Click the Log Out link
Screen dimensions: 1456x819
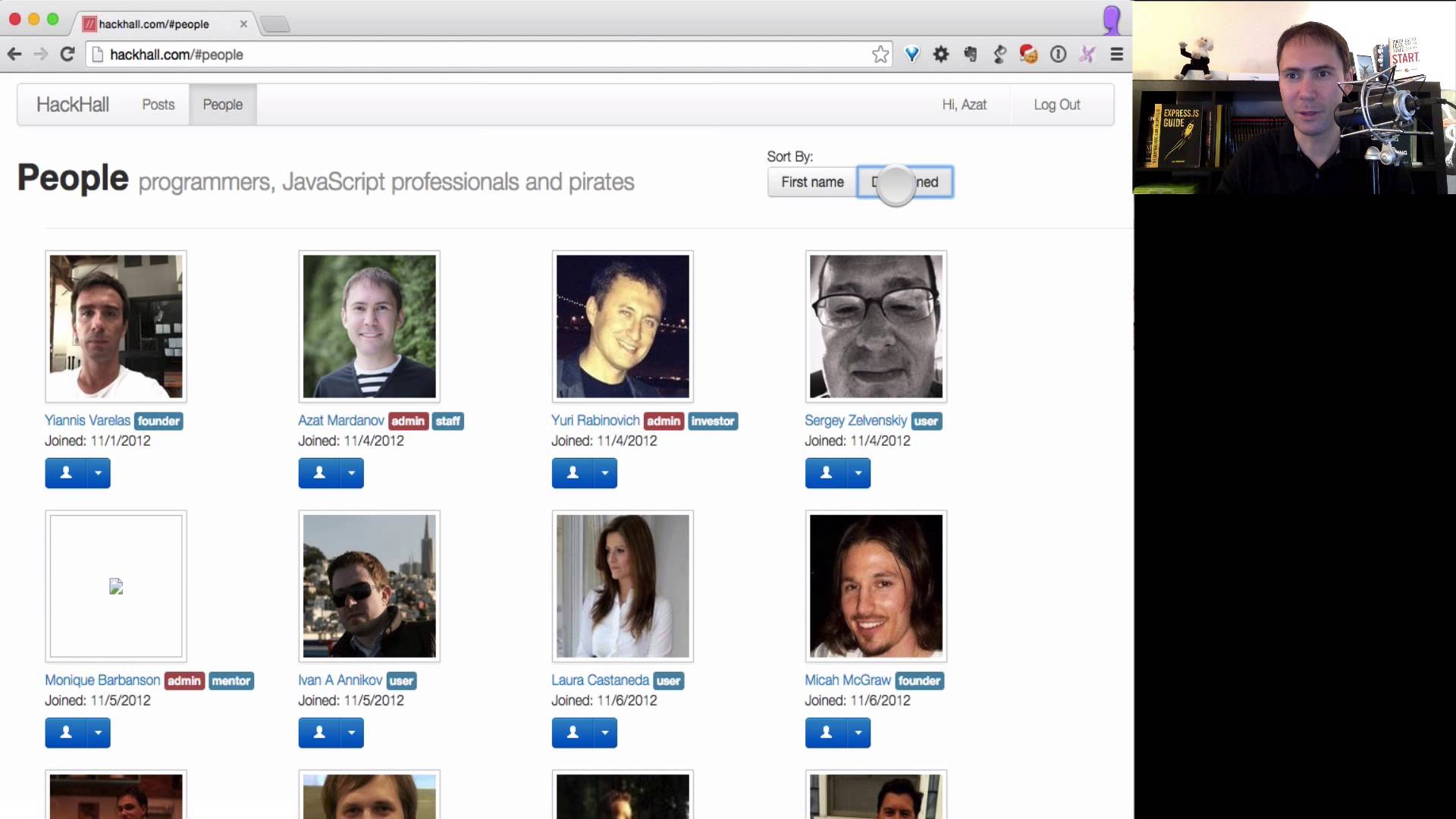1056,105
